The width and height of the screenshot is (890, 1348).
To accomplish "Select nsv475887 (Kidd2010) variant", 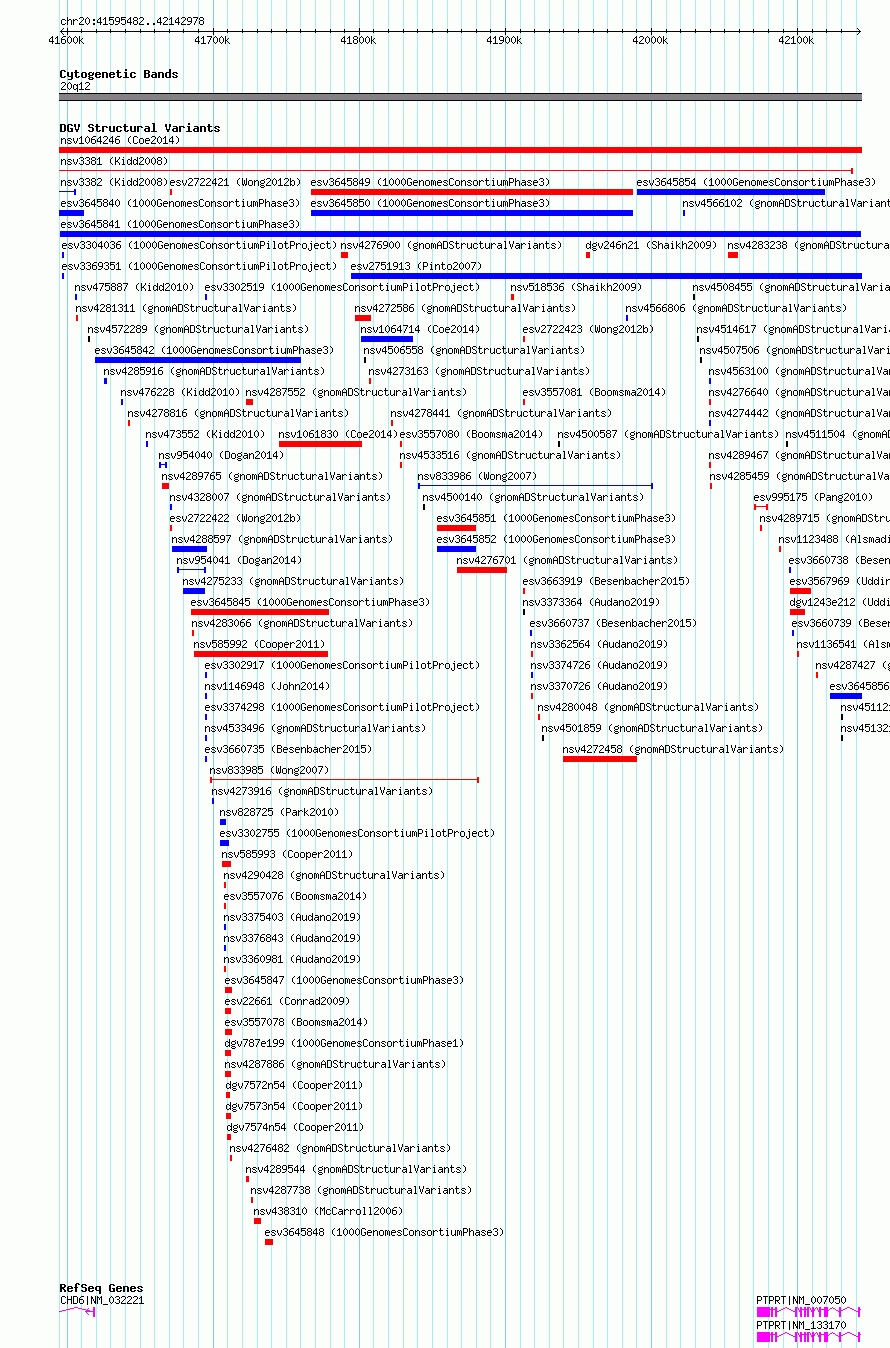I will point(135,287).
